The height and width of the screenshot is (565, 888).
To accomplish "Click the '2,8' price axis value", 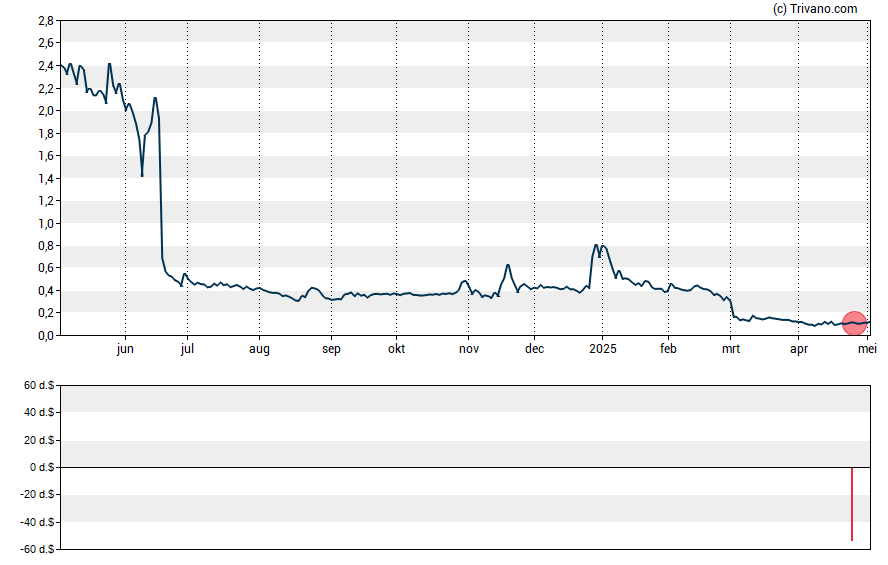I will point(46,21).
